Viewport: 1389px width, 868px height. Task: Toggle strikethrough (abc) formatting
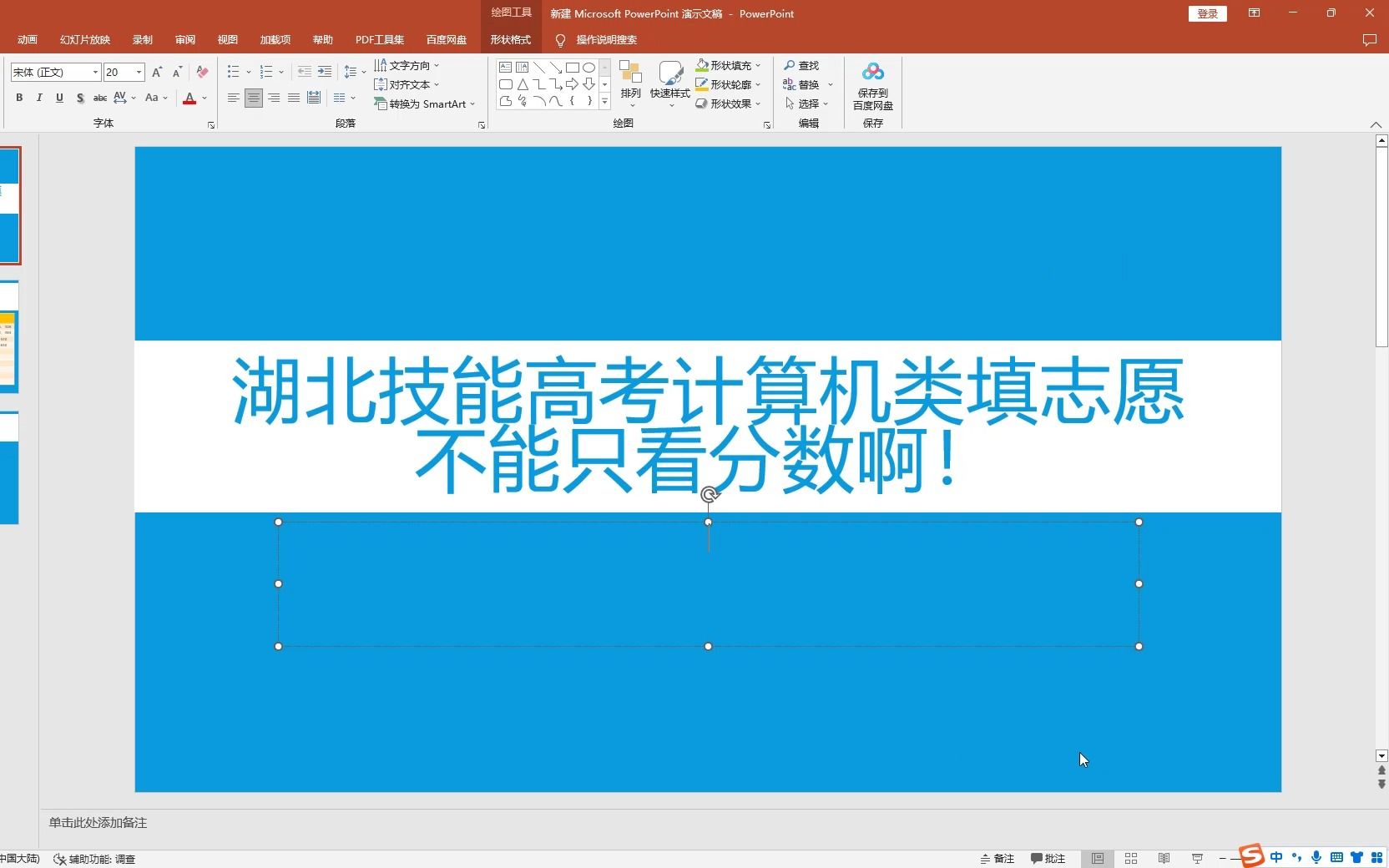(x=100, y=98)
